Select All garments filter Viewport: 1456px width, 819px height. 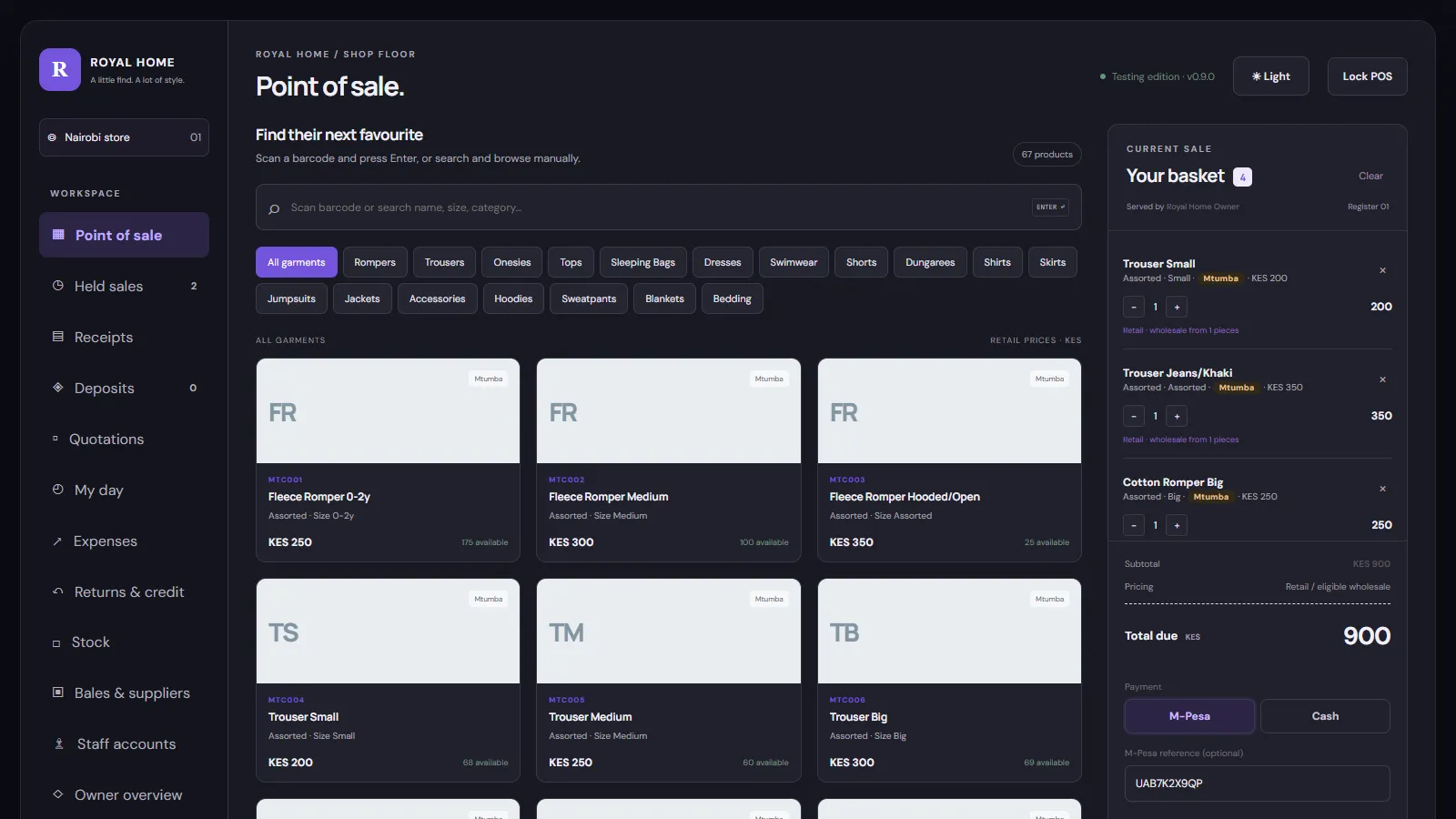pyautogui.click(x=296, y=262)
